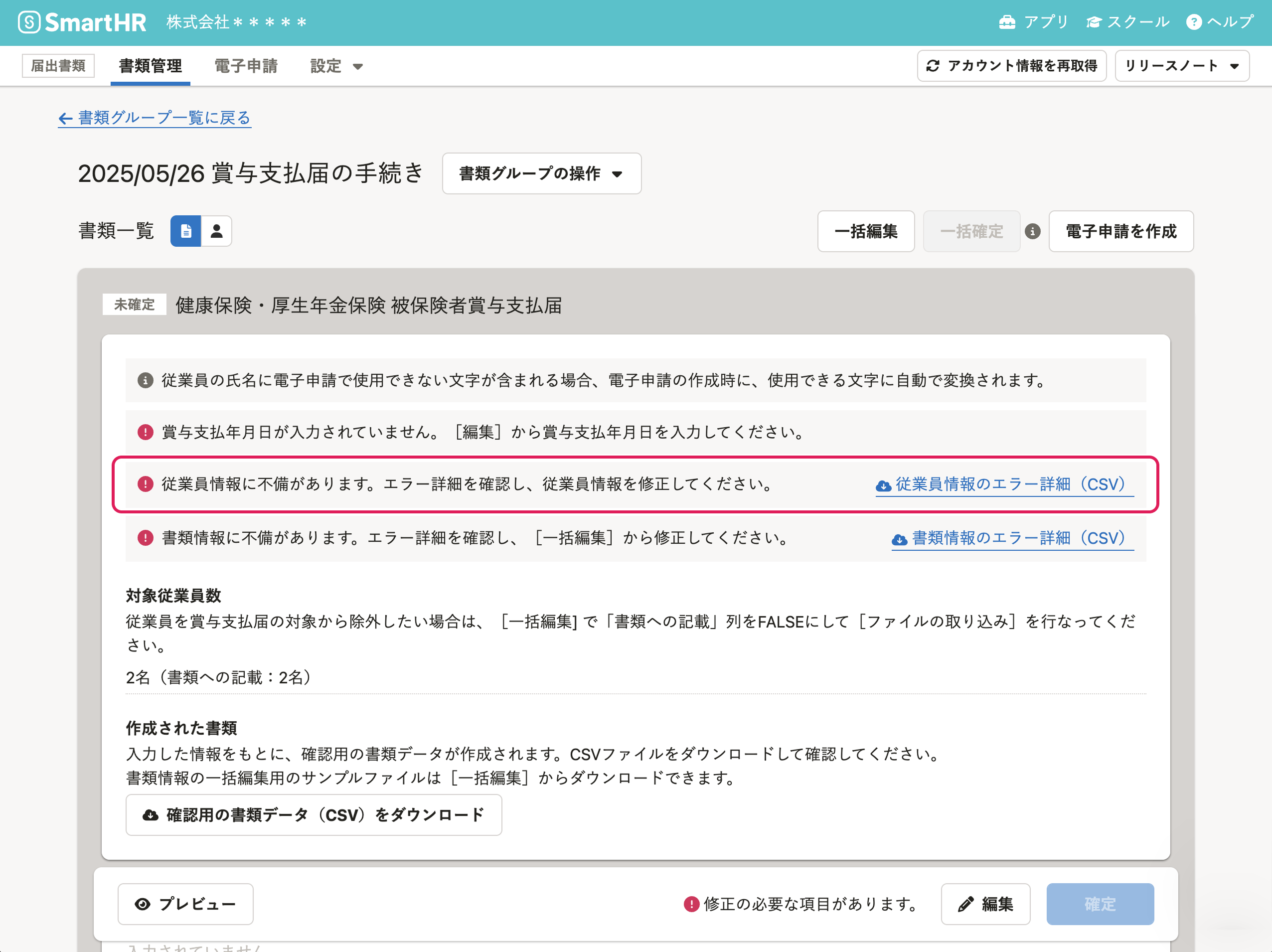
Task: Expand the 設定 dropdown menu
Action: [336, 66]
